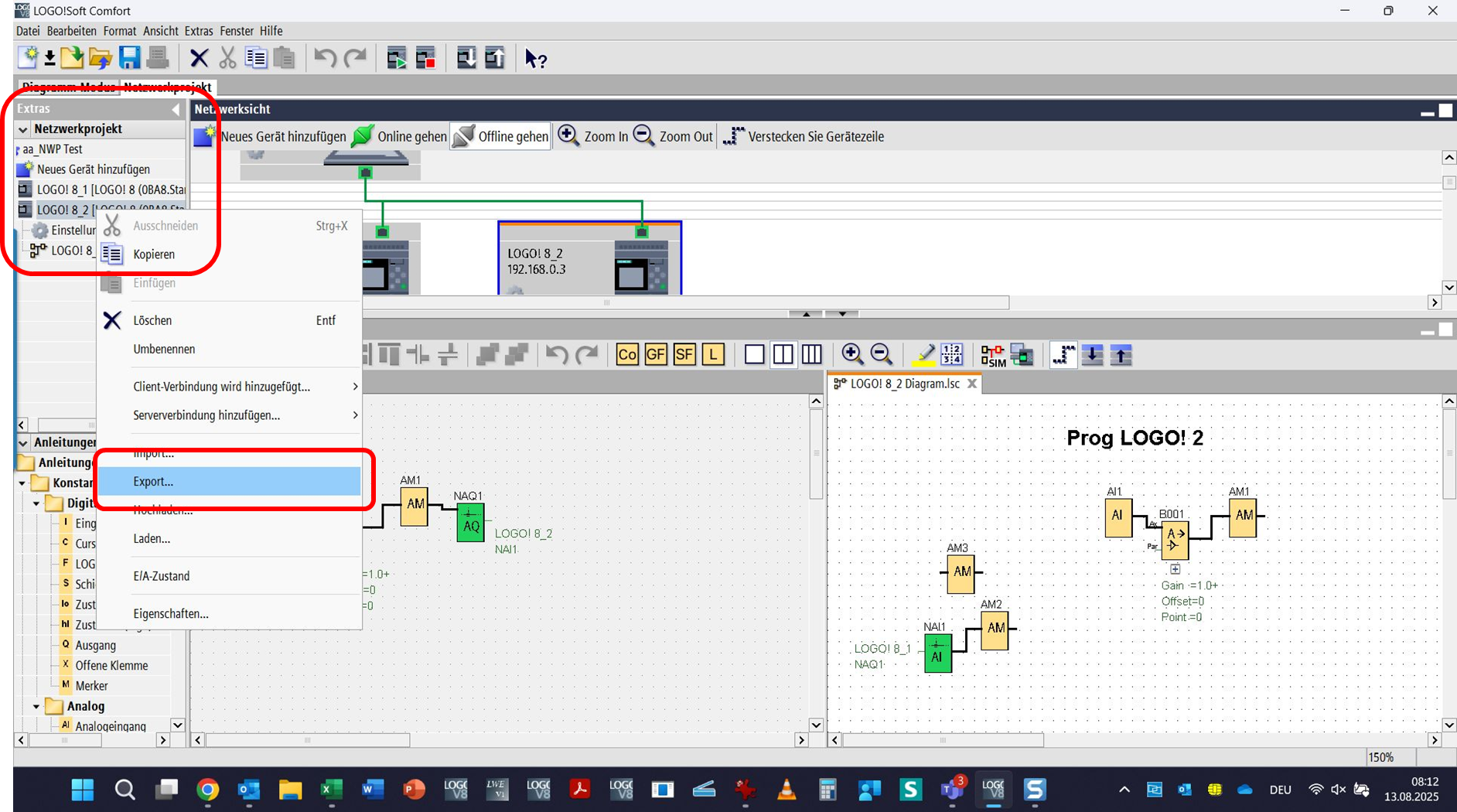Toggle Offline gehen in network toolbar
1457x812 pixels.
pos(501,136)
